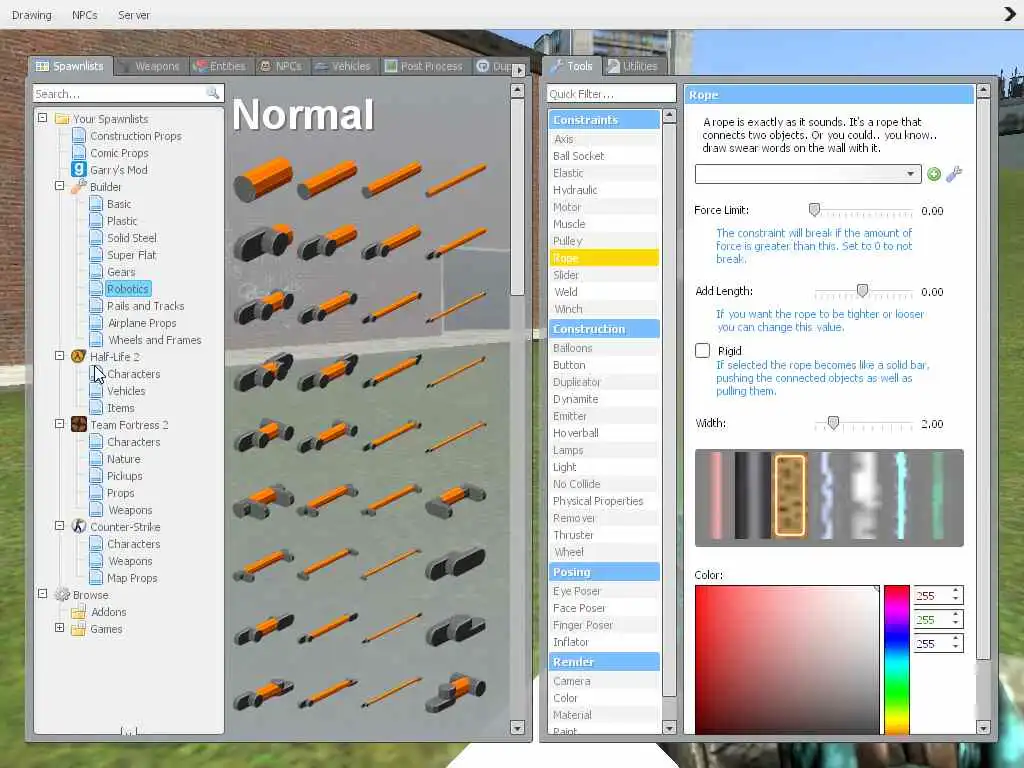Click prop panel scrollbar down arrow
The width and height of the screenshot is (1024, 768).
pos(517,727)
